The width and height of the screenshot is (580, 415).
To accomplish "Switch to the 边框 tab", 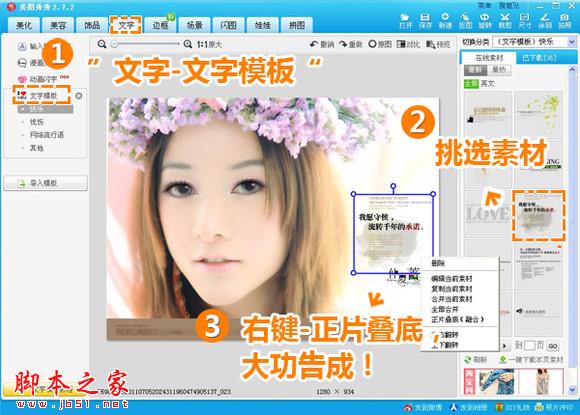I will tap(160, 25).
